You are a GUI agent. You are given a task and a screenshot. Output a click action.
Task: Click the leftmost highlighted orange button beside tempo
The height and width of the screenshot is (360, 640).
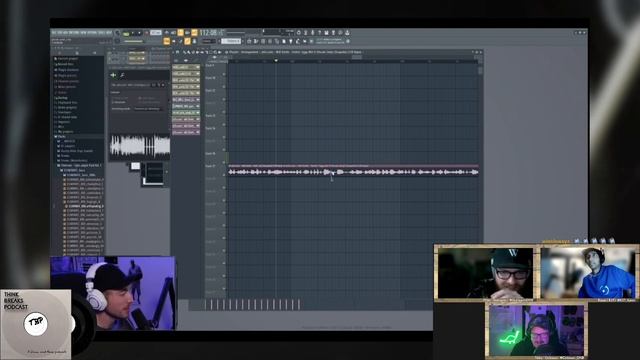pyautogui.click(x=180, y=33)
